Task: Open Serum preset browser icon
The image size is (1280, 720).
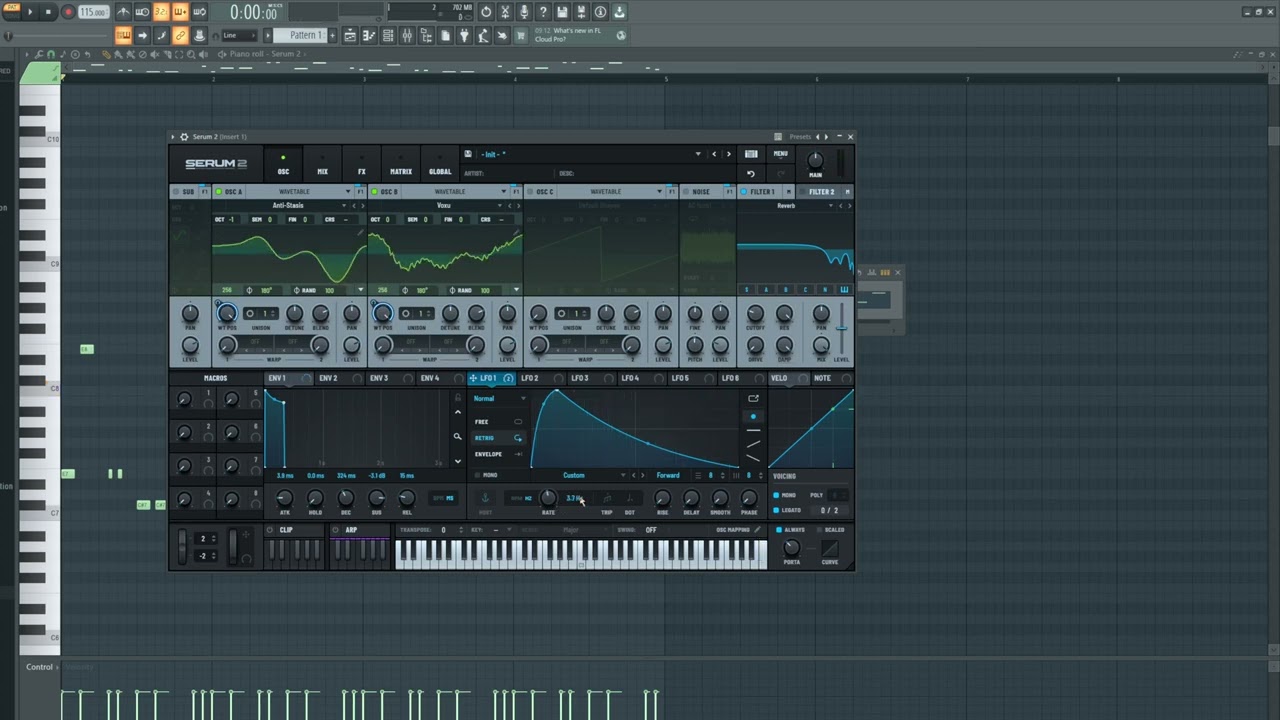Action: click(x=751, y=154)
